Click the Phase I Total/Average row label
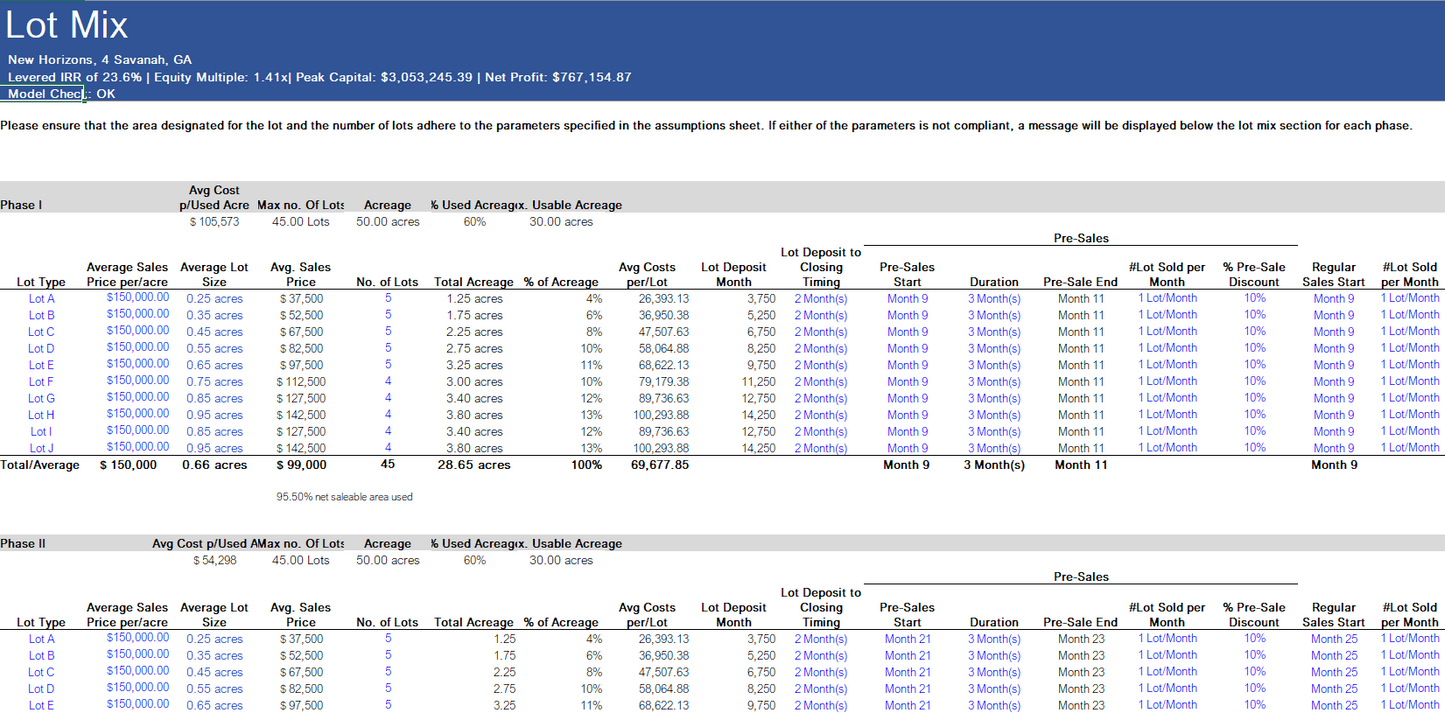This screenshot has width=1445, height=713. (x=40, y=465)
